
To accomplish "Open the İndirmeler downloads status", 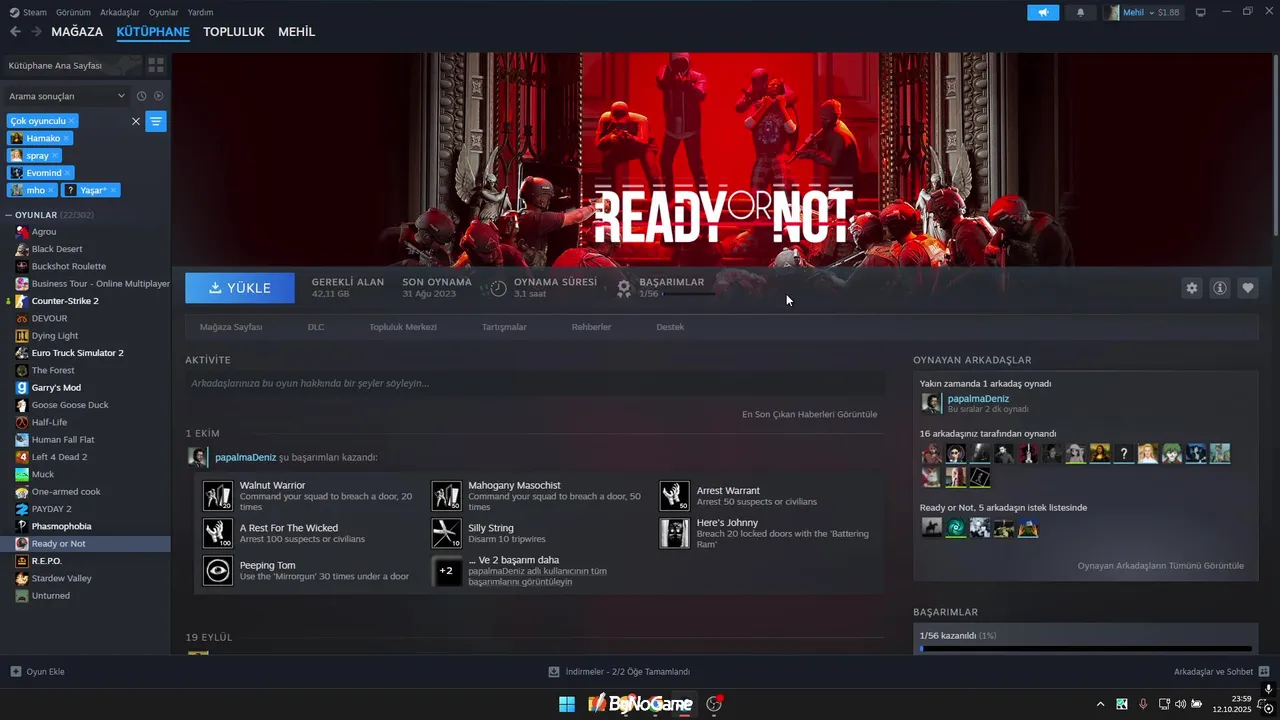I will click(x=619, y=672).
